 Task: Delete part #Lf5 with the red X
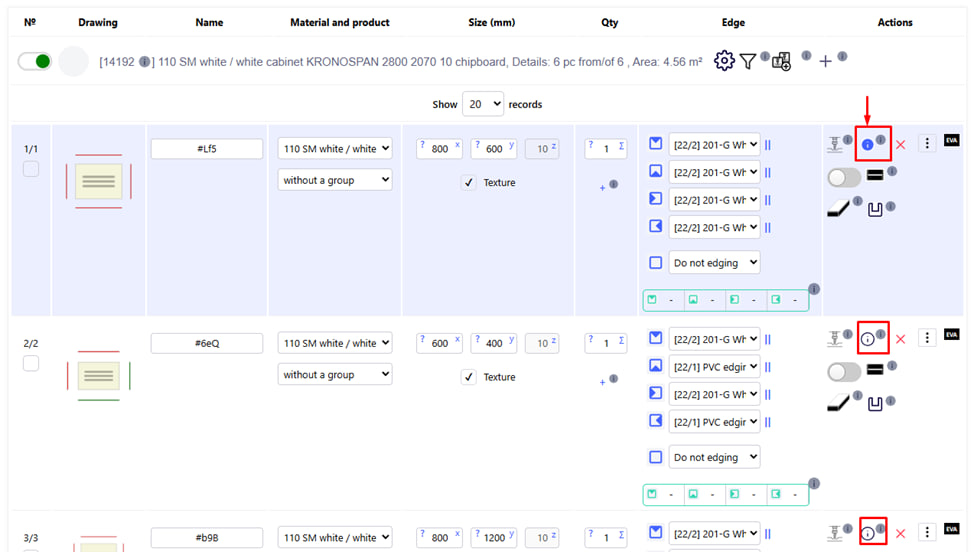(x=900, y=145)
